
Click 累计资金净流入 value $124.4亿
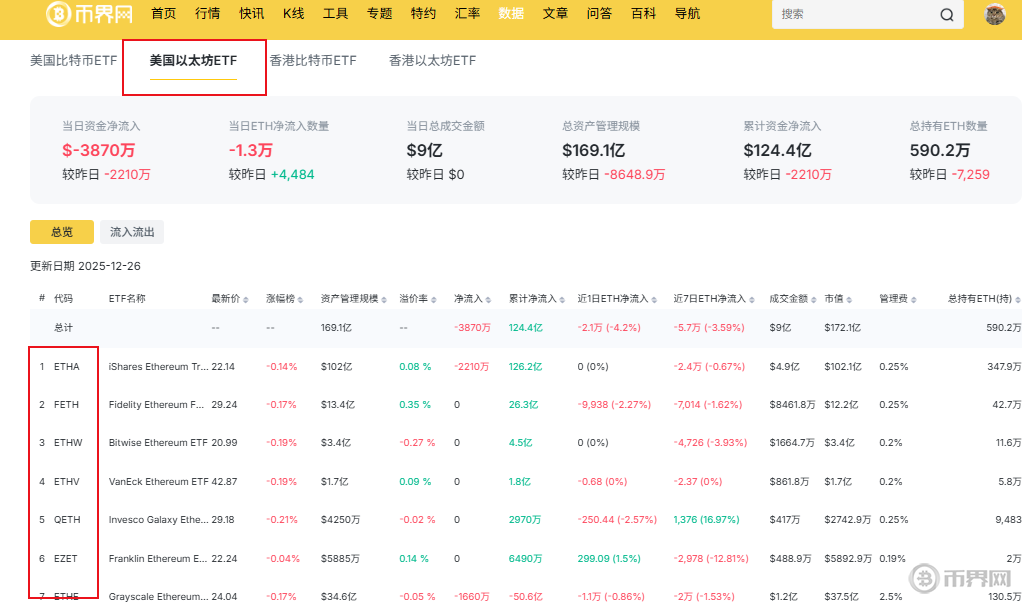pyautogui.click(x=778, y=151)
